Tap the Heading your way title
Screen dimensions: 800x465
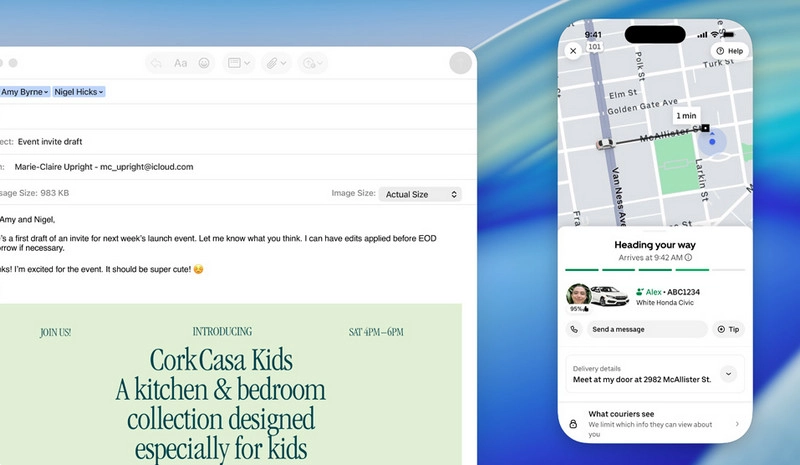pos(655,245)
